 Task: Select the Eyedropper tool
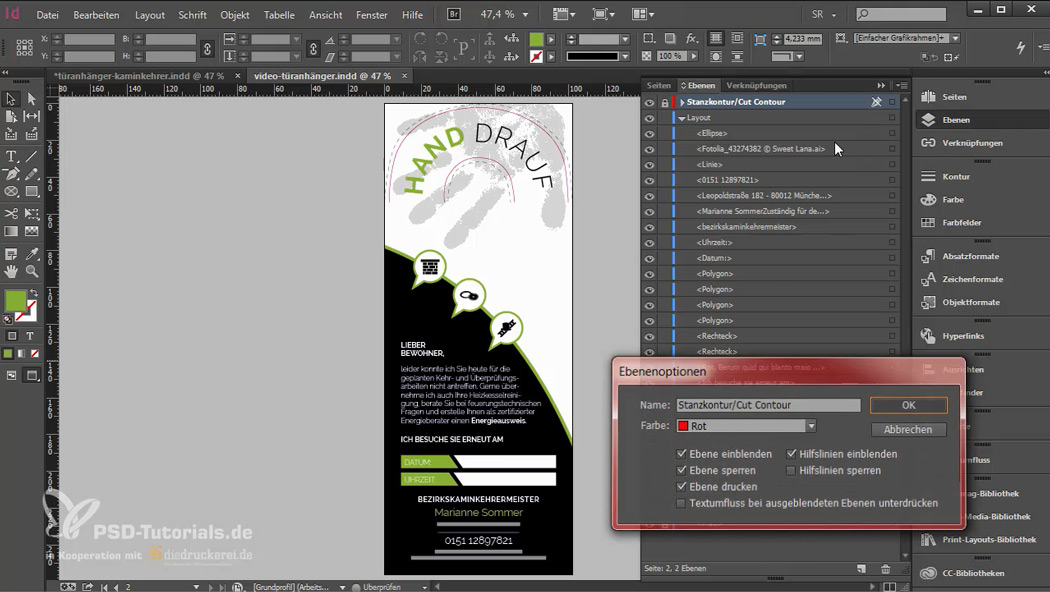click(x=31, y=254)
